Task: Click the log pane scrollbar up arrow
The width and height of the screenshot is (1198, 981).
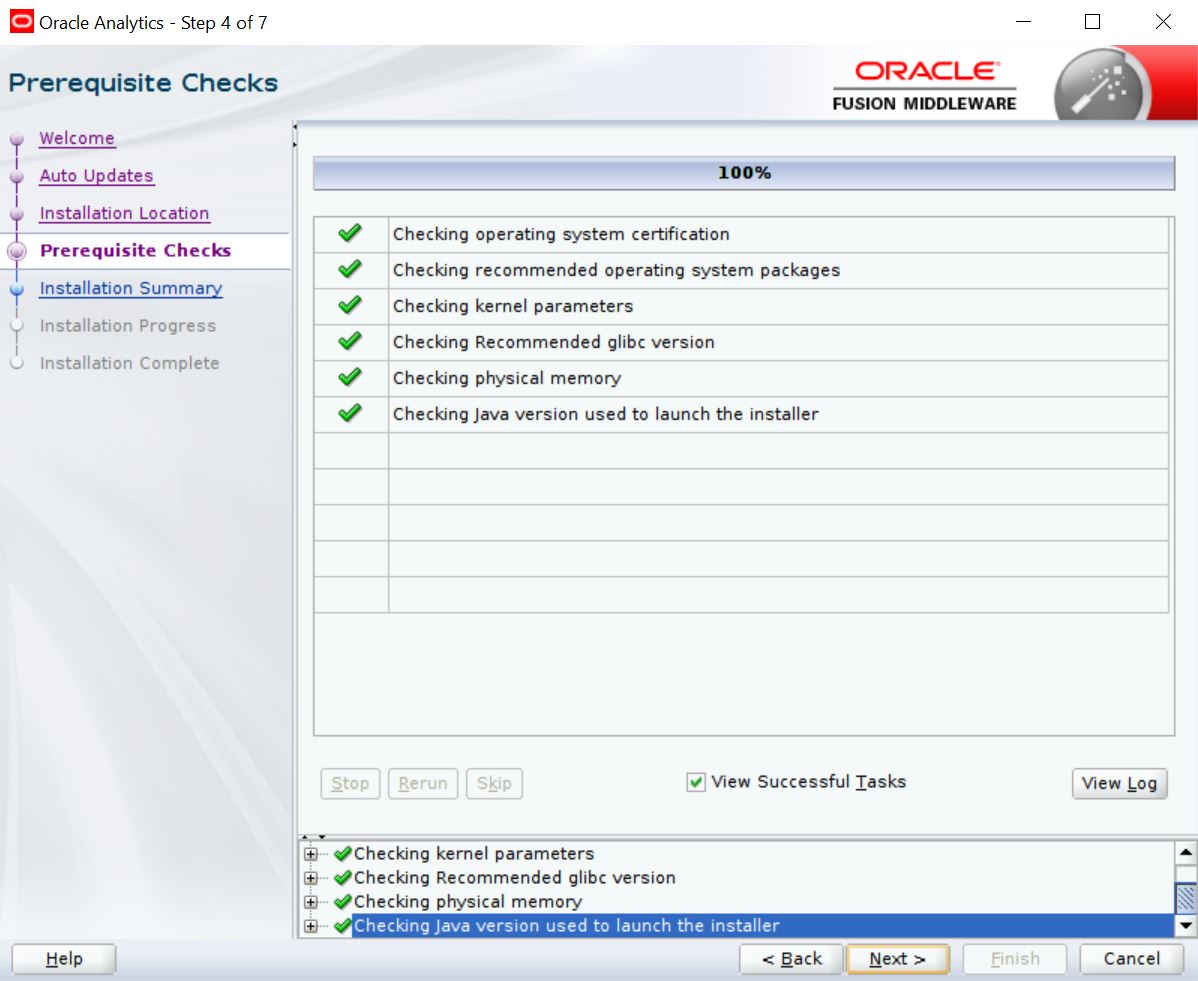Action: (1186, 852)
